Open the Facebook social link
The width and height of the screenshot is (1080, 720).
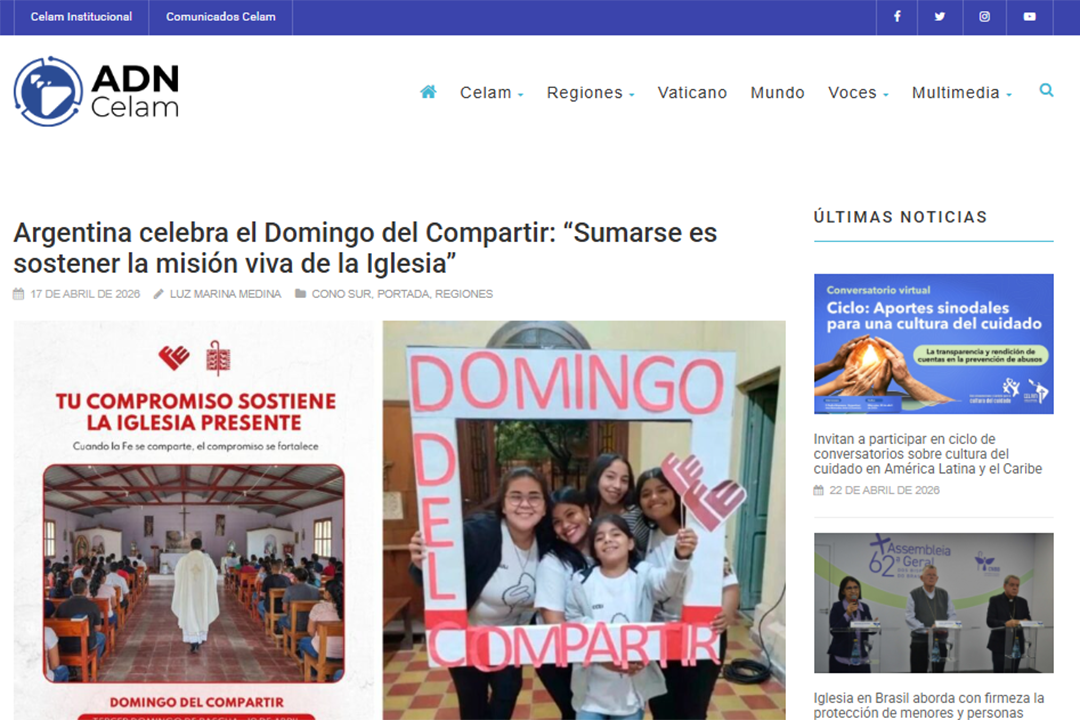pyautogui.click(x=897, y=17)
